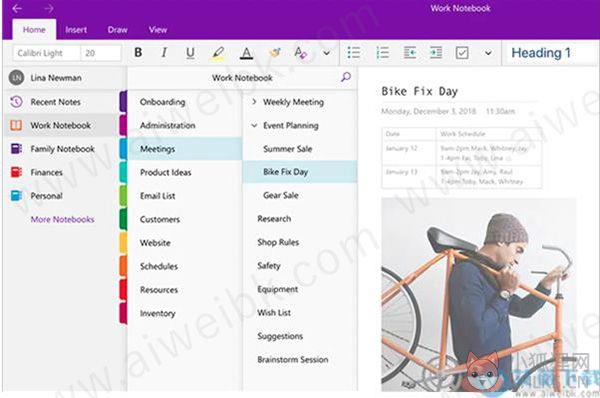Select the Schedules section
Image resolution: width=600 pixels, height=398 pixels.
(185, 266)
